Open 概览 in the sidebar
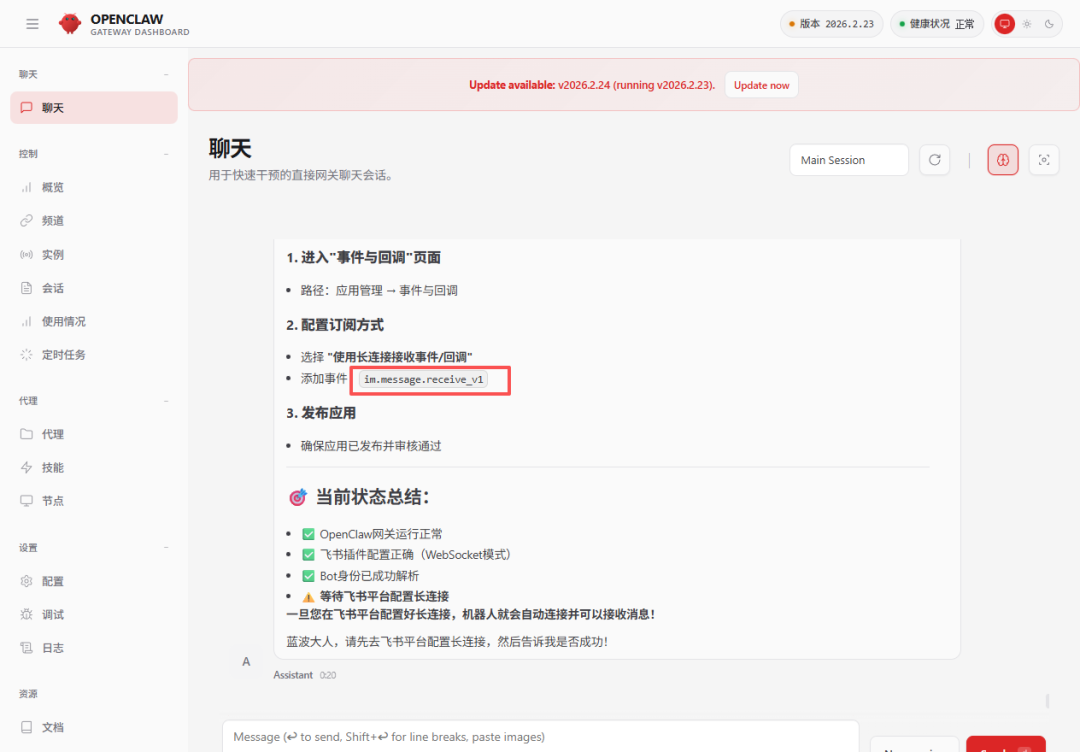The image size is (1080, 752). click(52, 188)
